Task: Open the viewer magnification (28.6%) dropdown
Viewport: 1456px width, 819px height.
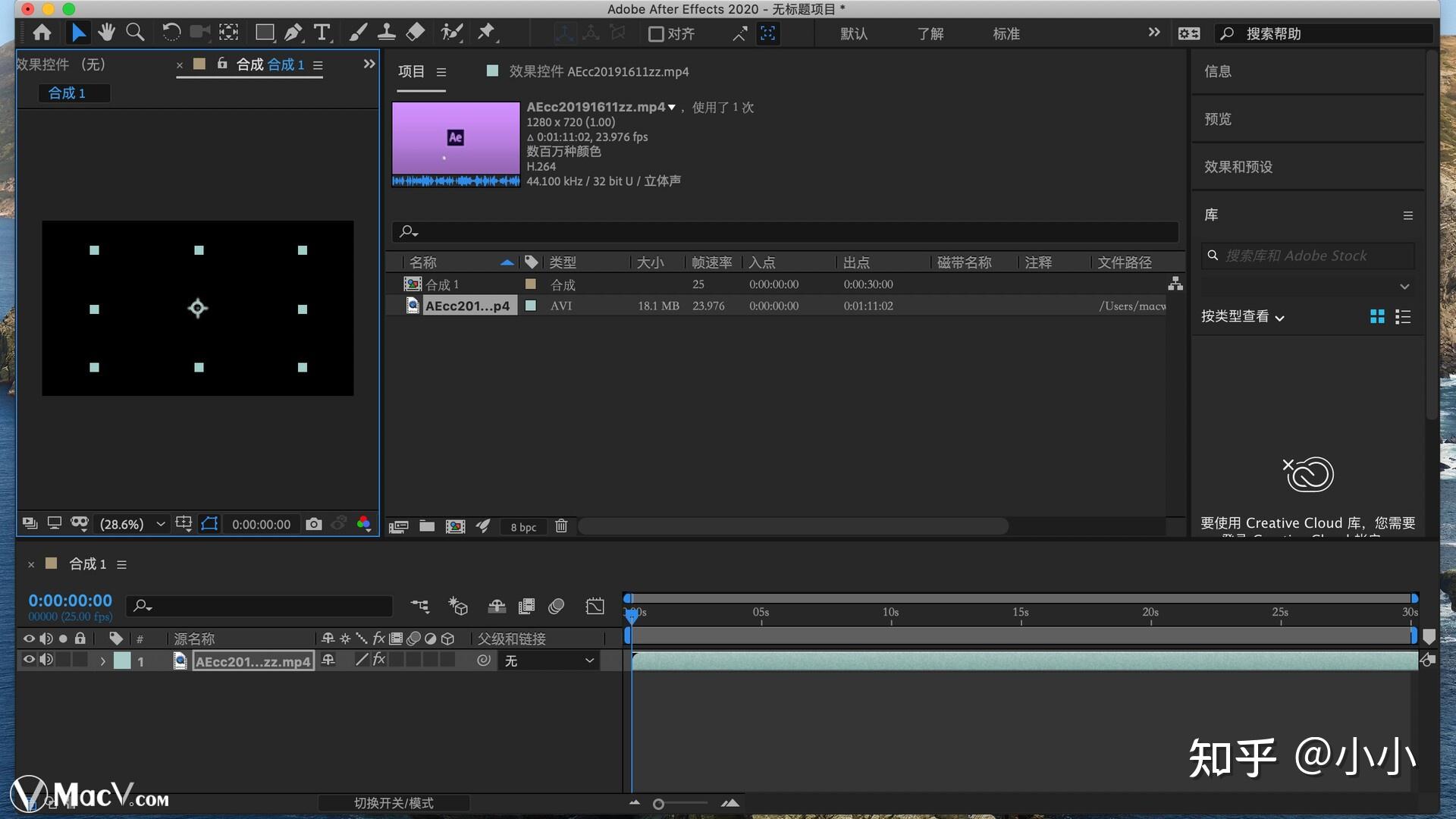Action: 132,524
